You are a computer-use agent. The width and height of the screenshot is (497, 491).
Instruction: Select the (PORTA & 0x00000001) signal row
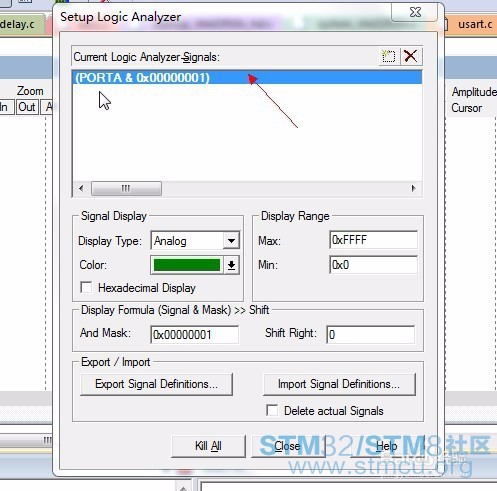coord(247,77)
